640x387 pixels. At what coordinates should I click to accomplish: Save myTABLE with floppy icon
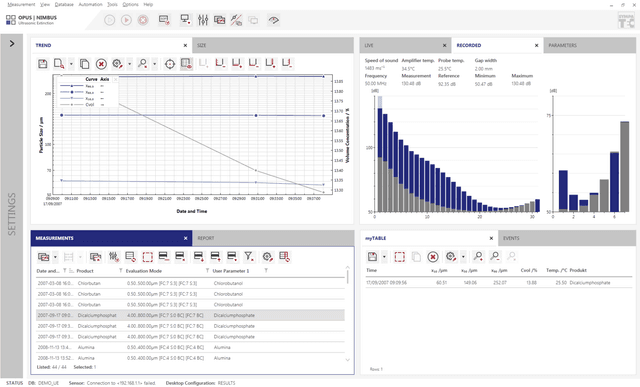click(372, 256)
